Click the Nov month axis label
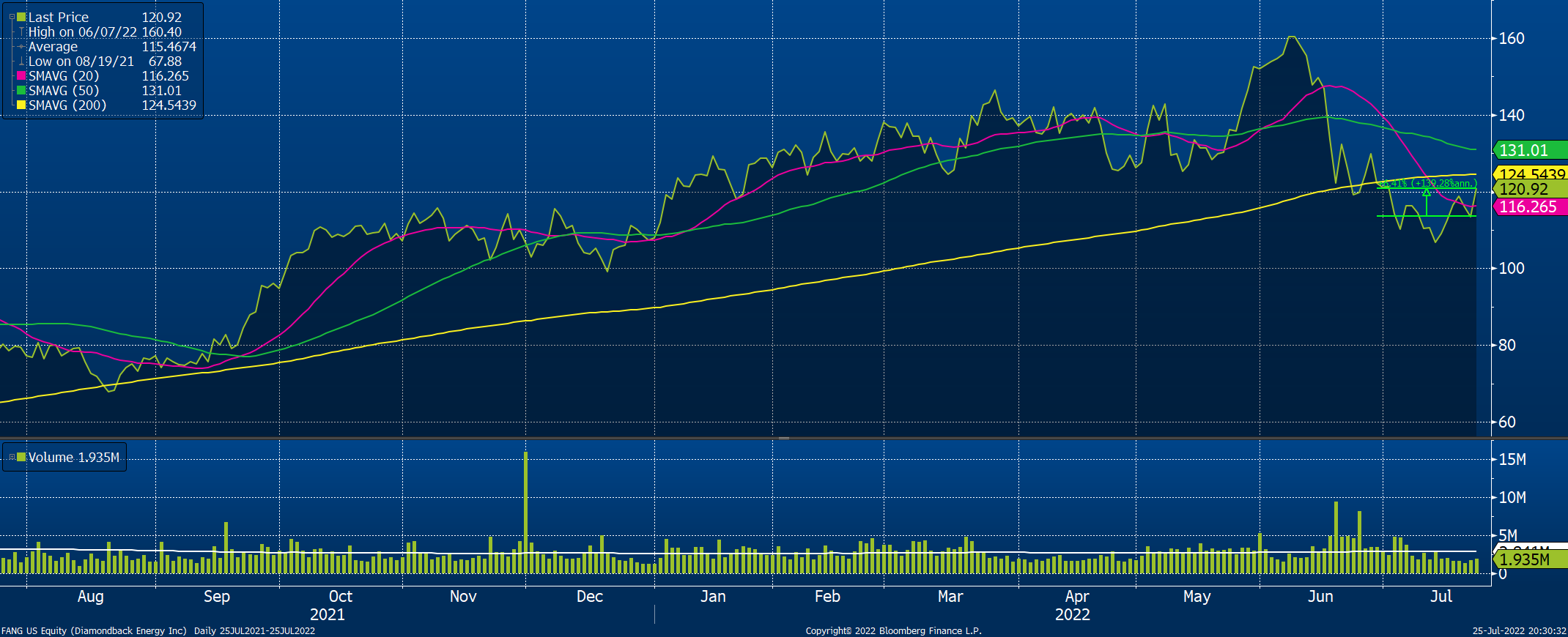Image resolution: width=1568 pixels, height=637 pixels. (x=463, y=597)
